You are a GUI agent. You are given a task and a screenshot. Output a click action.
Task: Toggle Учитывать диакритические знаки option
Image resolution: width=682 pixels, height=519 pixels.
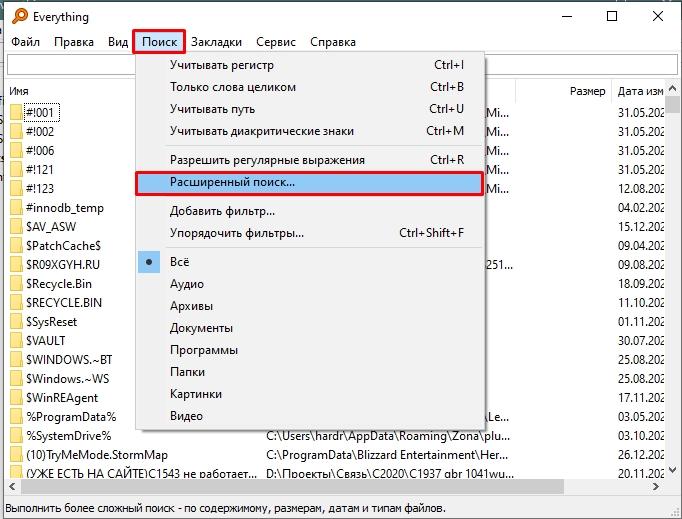pos(310,131)
